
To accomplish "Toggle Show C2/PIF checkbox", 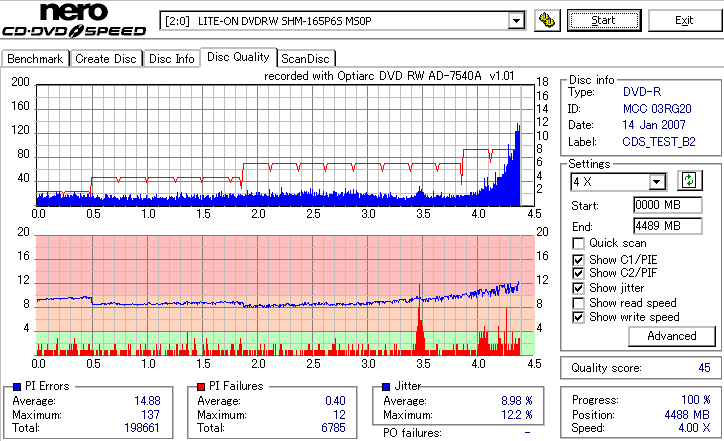I will coord(578,273).
